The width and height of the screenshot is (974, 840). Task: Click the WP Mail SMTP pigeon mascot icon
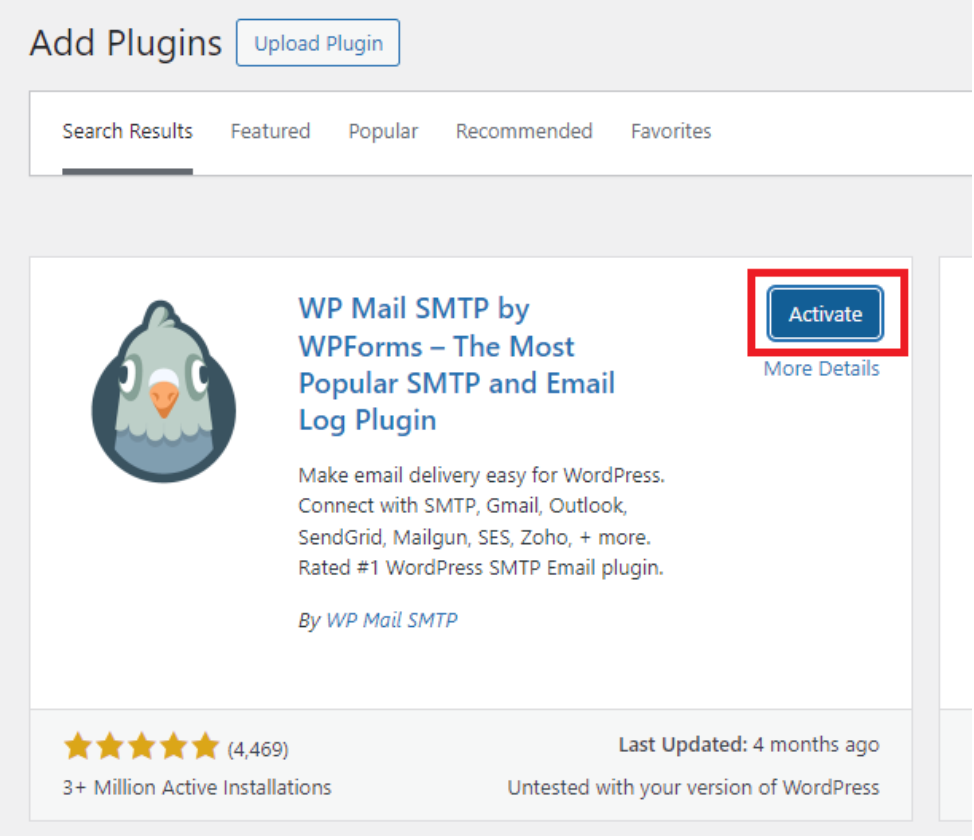[x=163, y=391]
